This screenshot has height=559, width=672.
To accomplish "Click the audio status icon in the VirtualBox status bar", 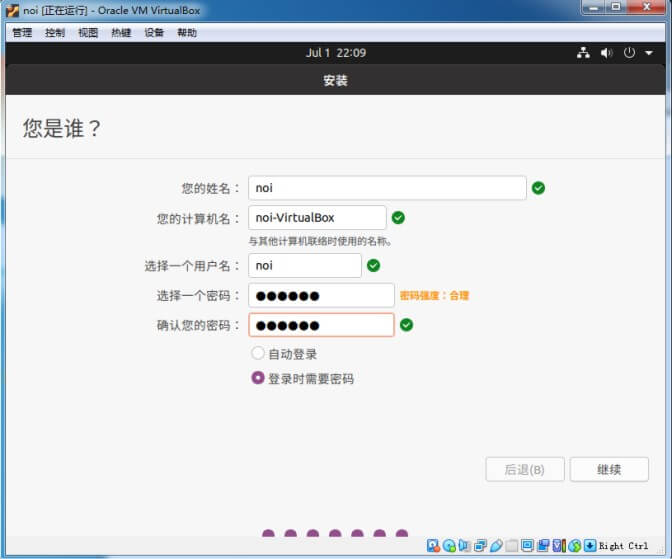I will coord(464,546).
